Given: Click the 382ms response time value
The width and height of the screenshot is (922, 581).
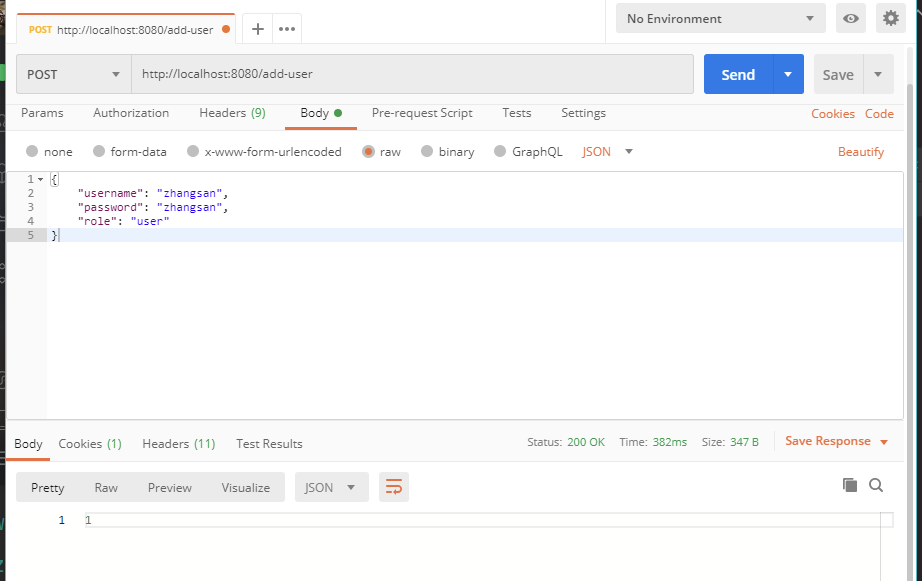Looking at the screenshot, I should coord(670,442).
